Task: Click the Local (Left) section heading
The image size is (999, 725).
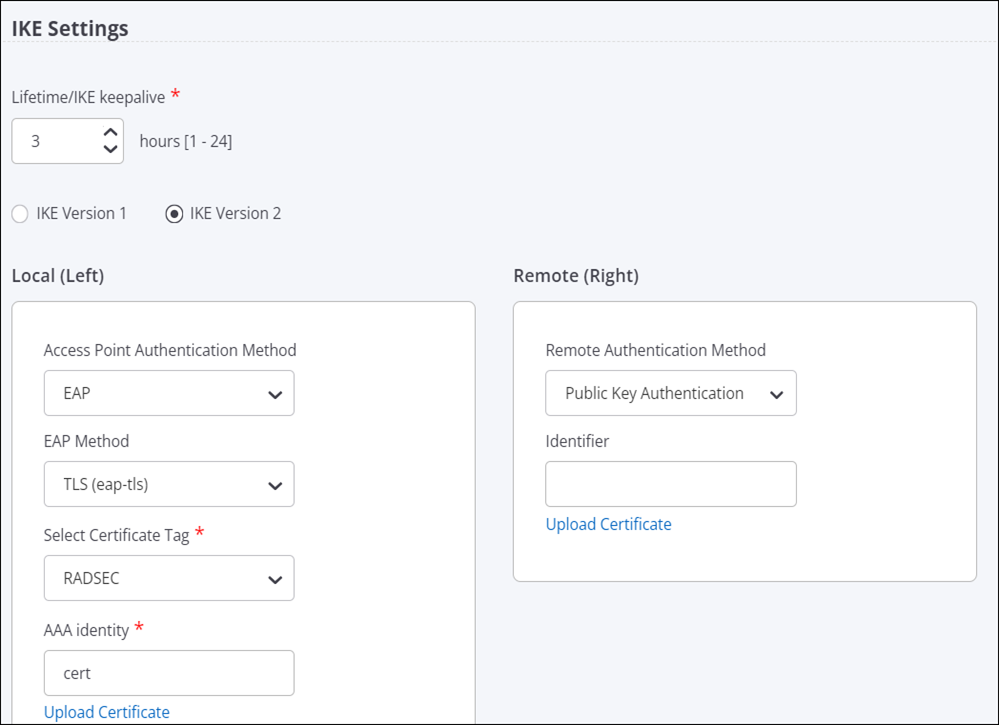Action: click(58, 276)
